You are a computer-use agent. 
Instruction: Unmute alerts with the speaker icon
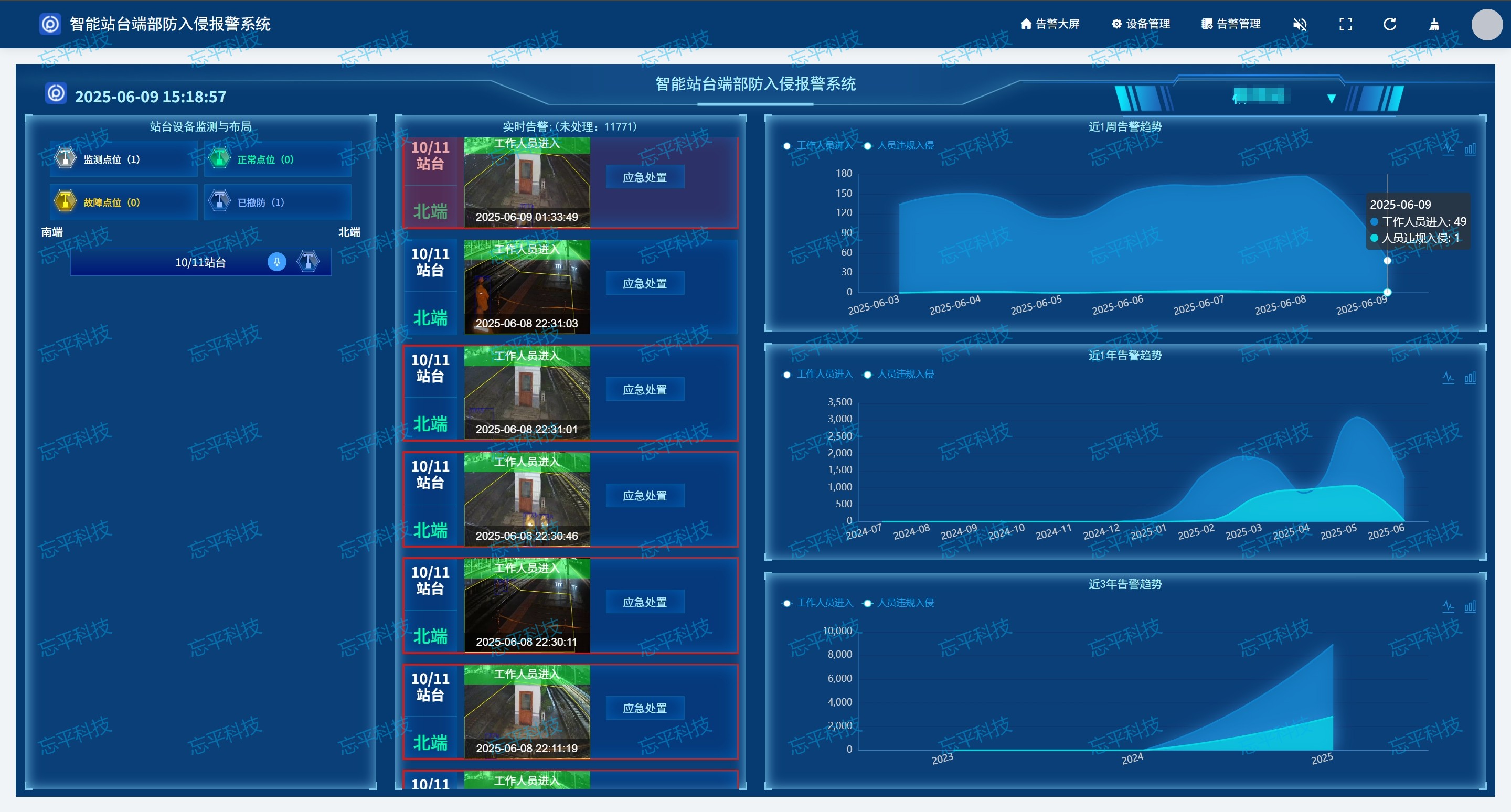(x=1300, y=24)
